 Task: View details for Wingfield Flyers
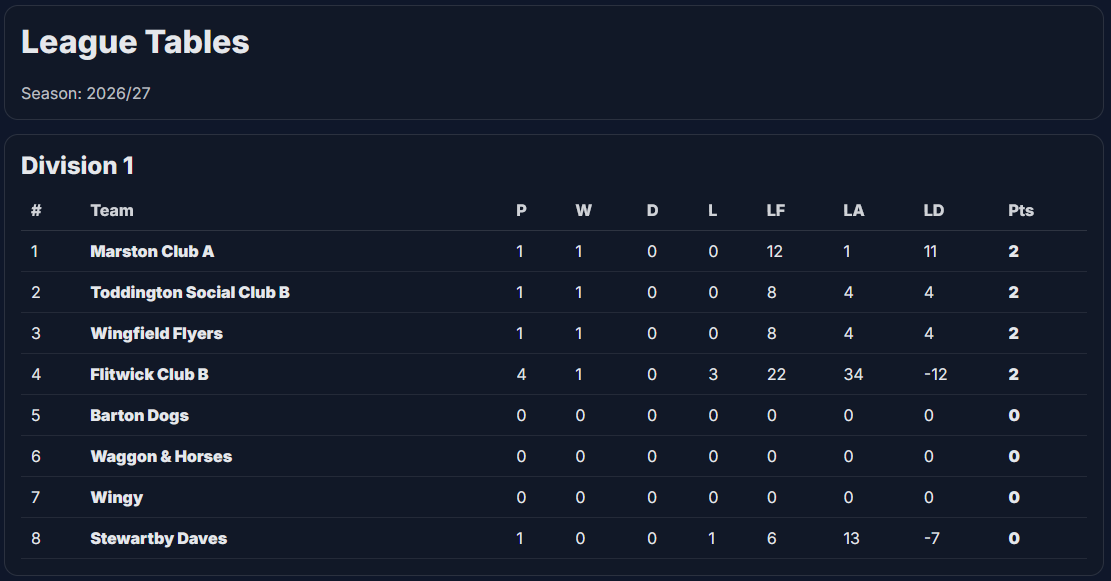[156, 333]
